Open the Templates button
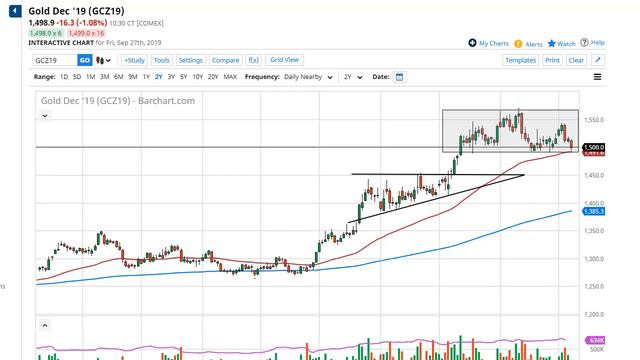 (520, 60)
